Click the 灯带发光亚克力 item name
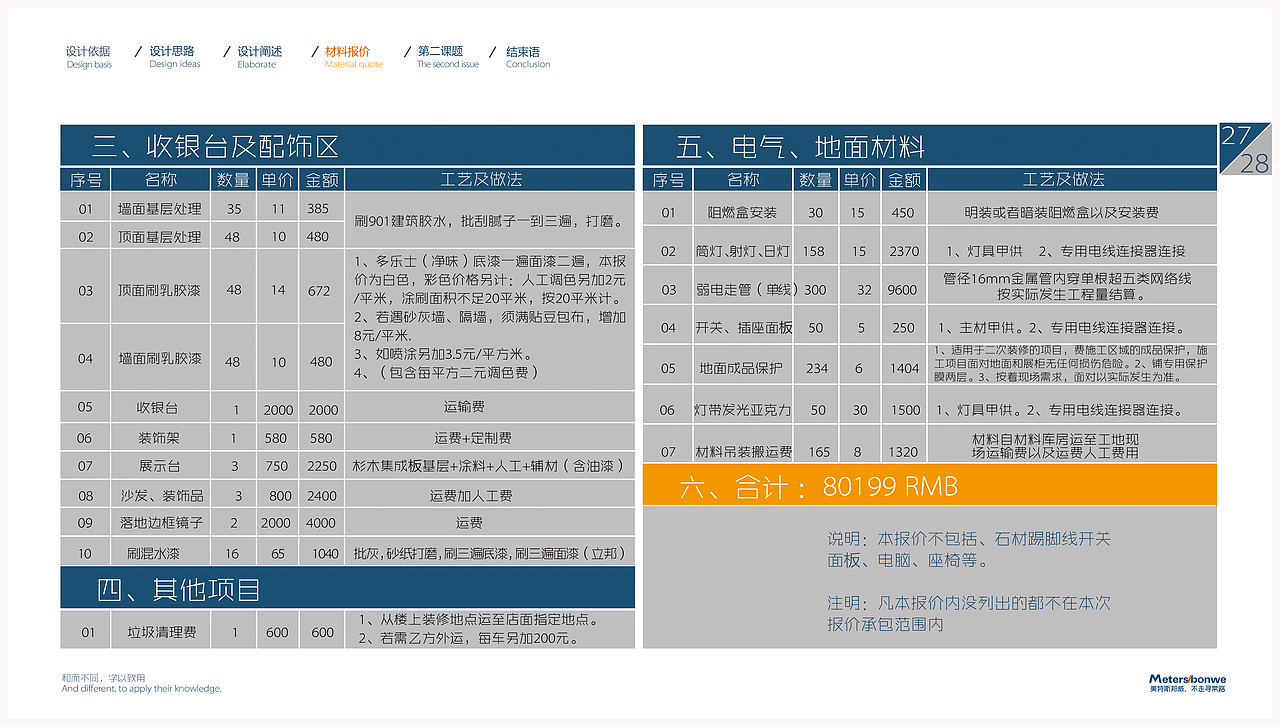This screenshot has width=1280, height=727. (x=742, y=410)
